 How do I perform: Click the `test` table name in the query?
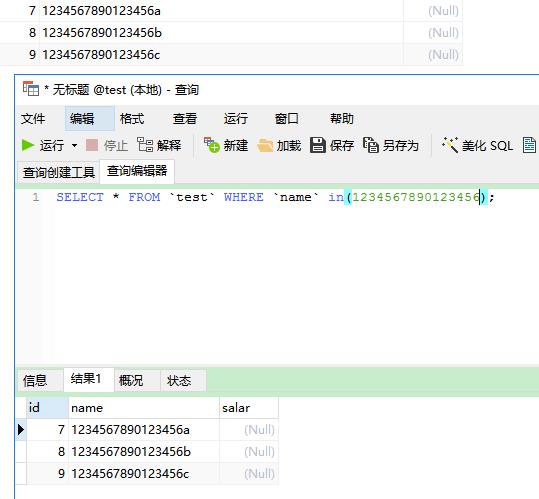[x=192, y=197]
